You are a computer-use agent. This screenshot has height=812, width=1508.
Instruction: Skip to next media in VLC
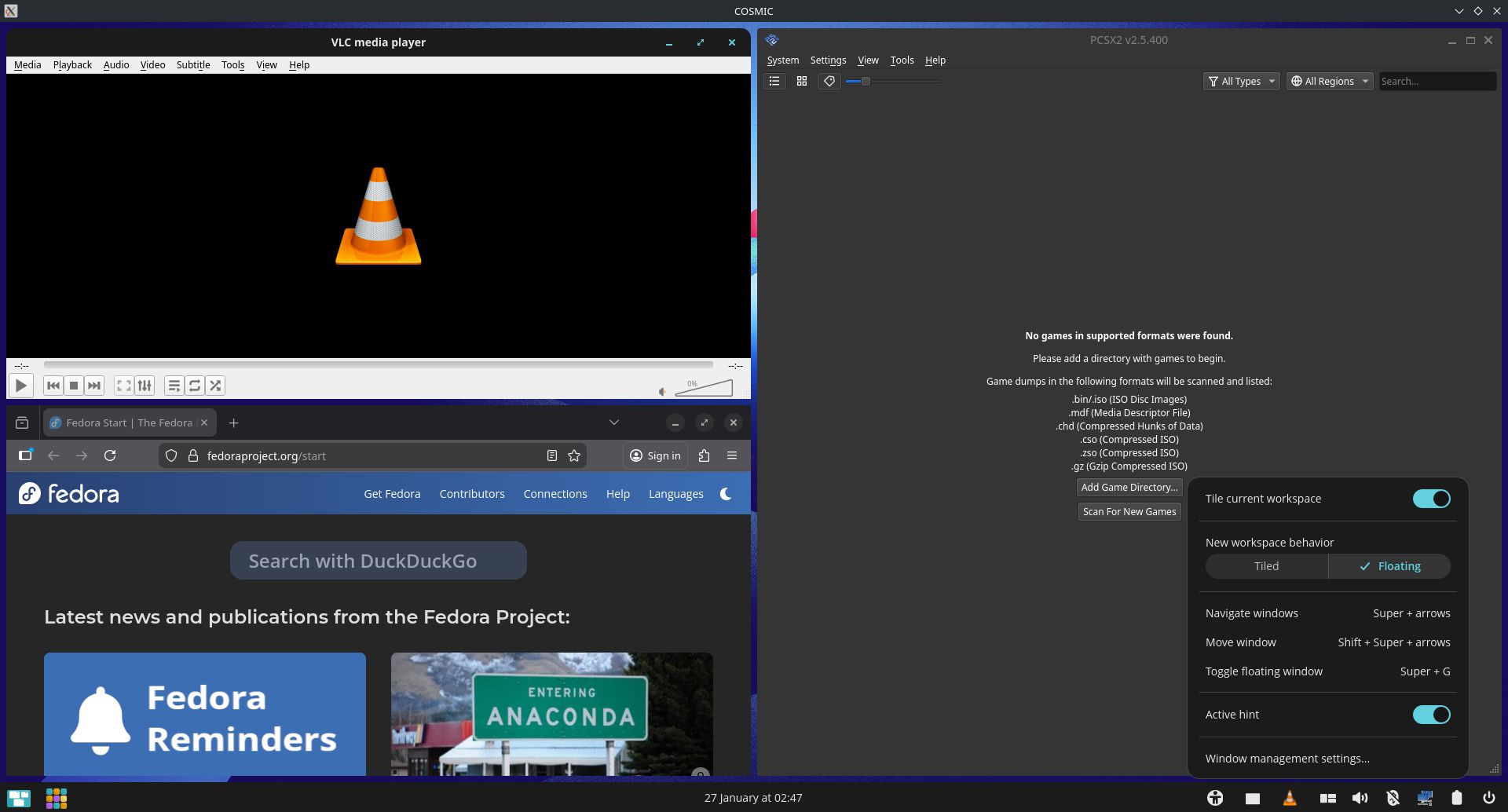94,386
